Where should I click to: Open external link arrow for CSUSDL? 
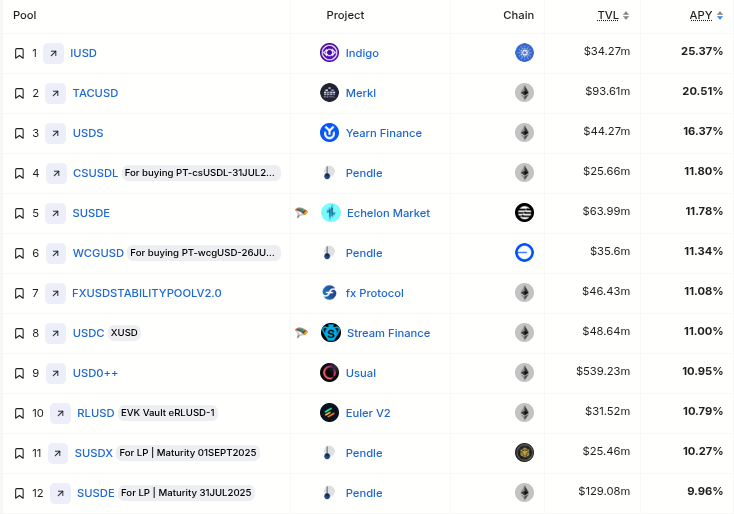click(x=56, y=173)
